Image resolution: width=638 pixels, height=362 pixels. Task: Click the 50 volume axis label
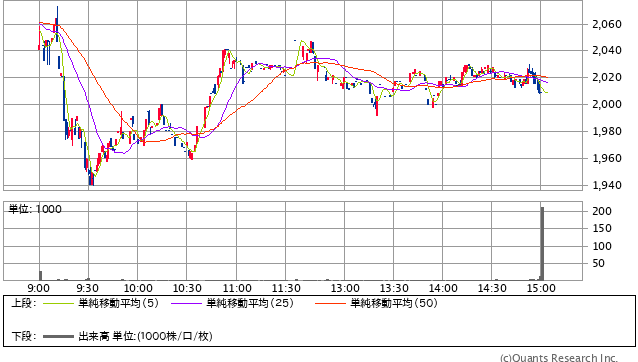click(599, 263)
